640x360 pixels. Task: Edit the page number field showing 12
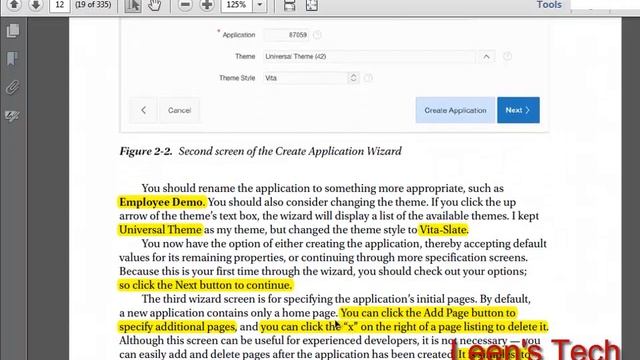tap(60, 5)
